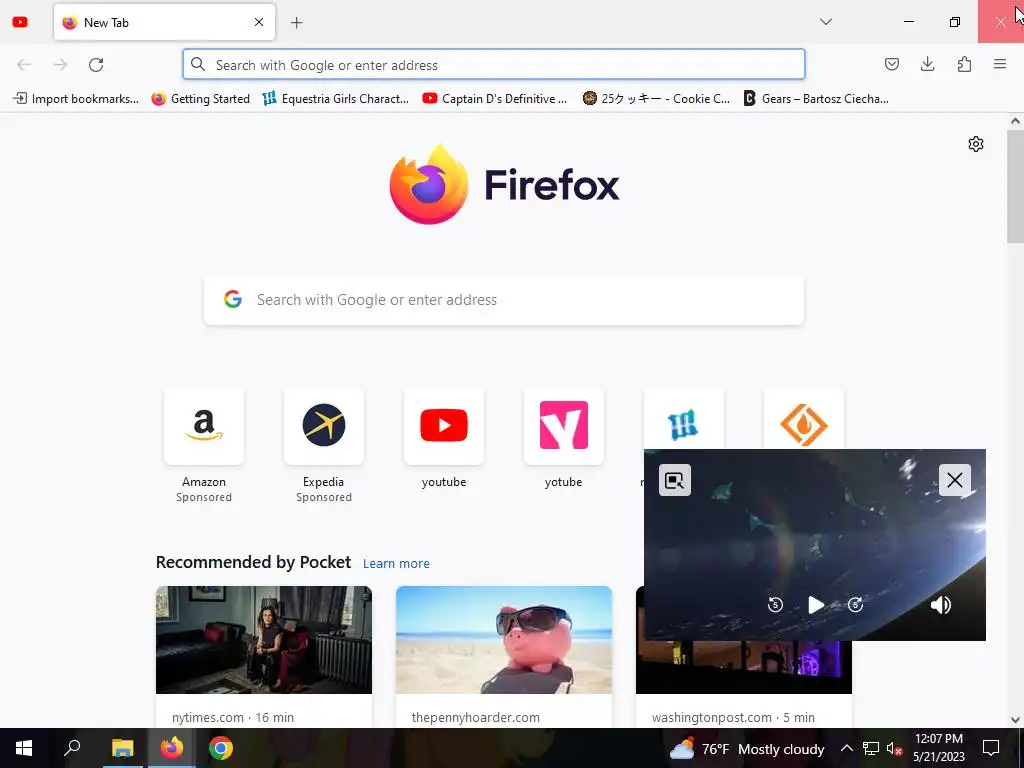Screen dimensions: 1024x768
Task: Click the page vertical scrollbar thumb
Action: 1015,186
